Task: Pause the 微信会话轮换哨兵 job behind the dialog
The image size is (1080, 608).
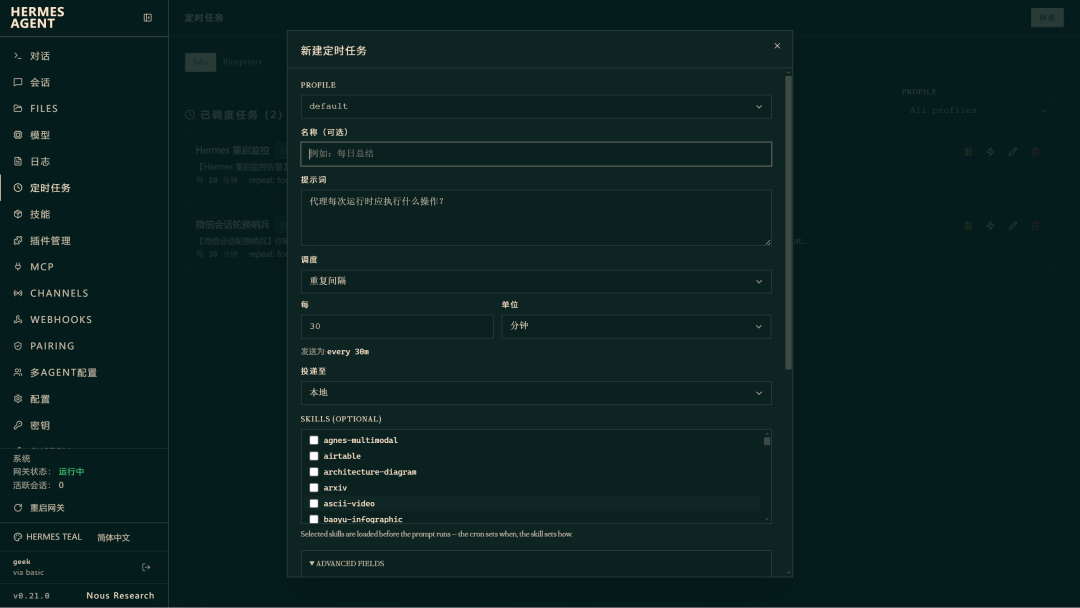Action: click(968, 225)
